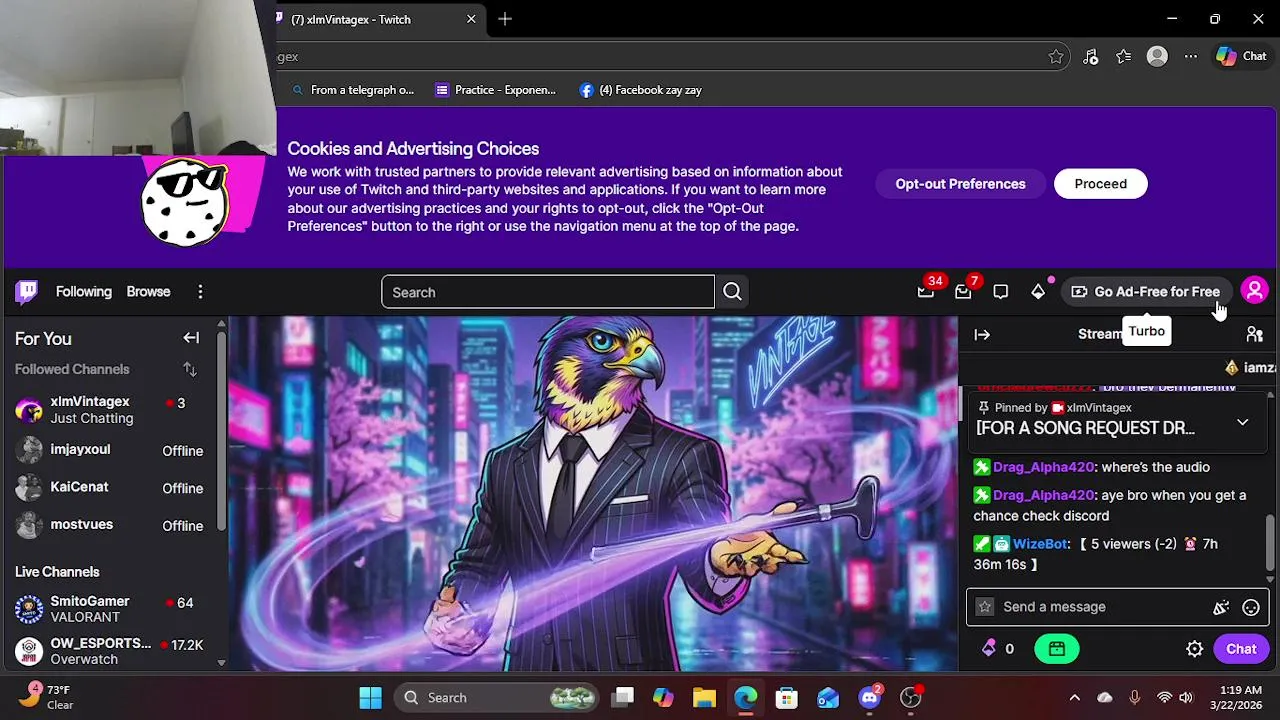
Task: Open the Windows Start button
Action: point(370,697)
